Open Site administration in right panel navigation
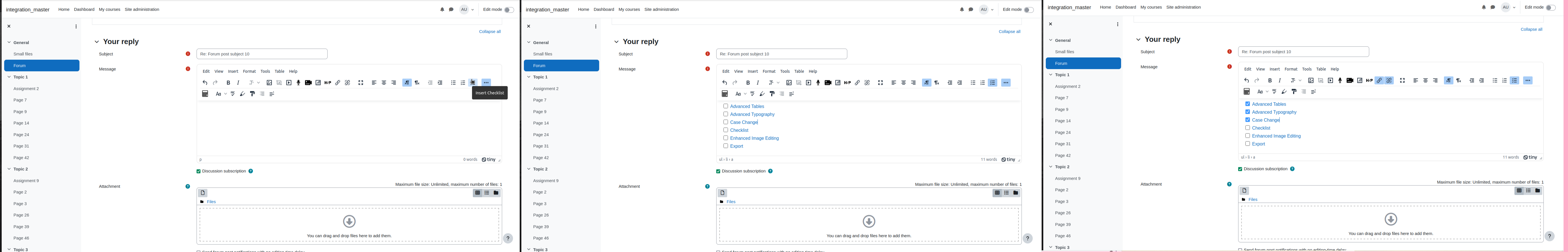The width and height of the screenshot is (1568, 252). pos(1184,7)
